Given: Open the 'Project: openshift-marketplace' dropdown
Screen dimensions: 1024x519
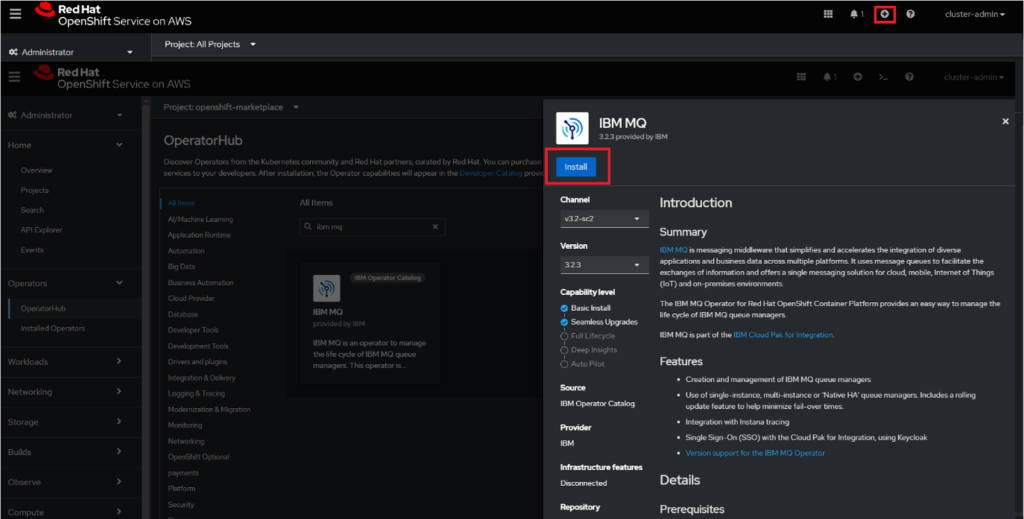Looking at the screenshot, I should click(231, 107).
